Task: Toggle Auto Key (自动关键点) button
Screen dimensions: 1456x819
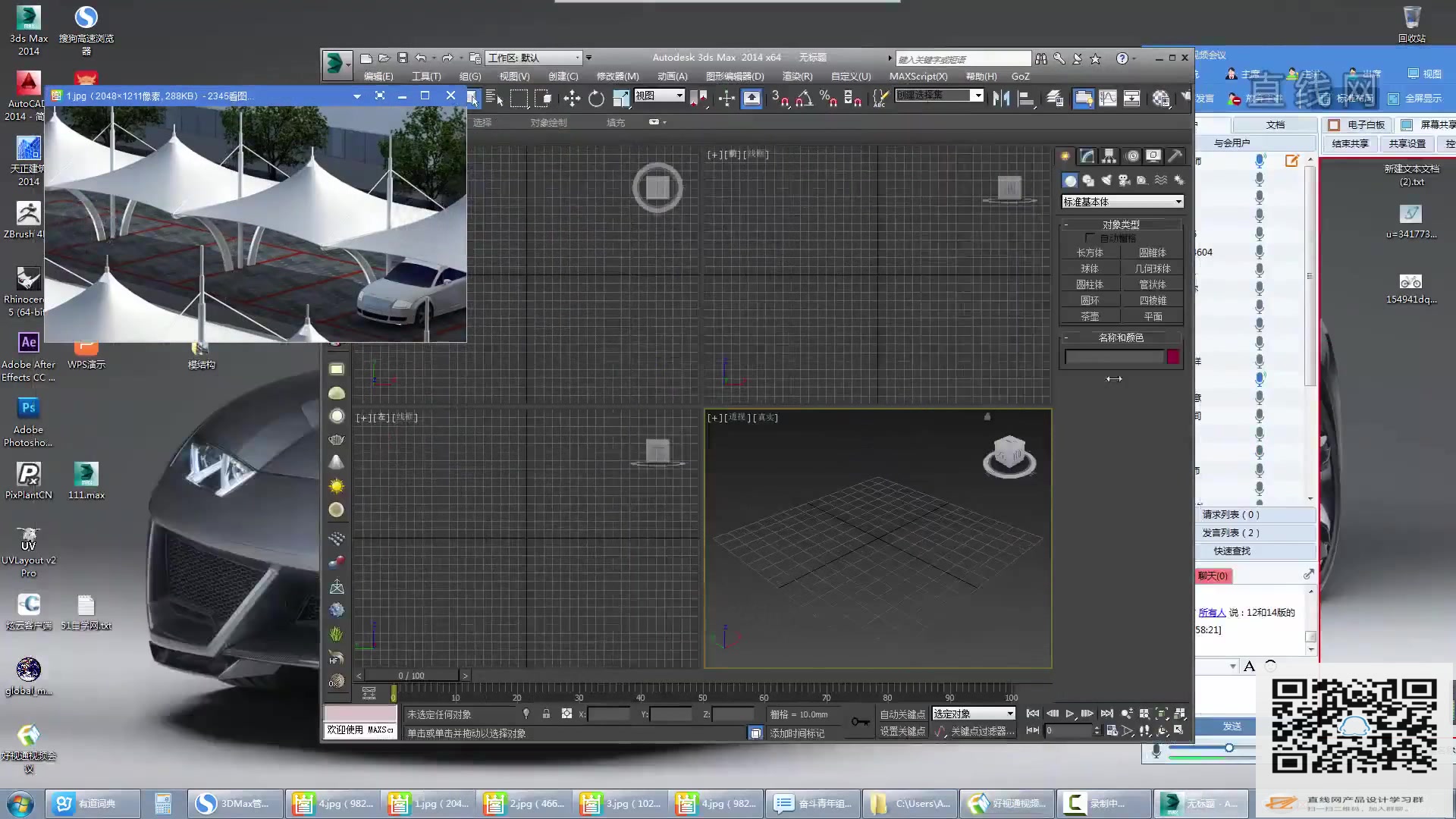Action: [902, 714]
